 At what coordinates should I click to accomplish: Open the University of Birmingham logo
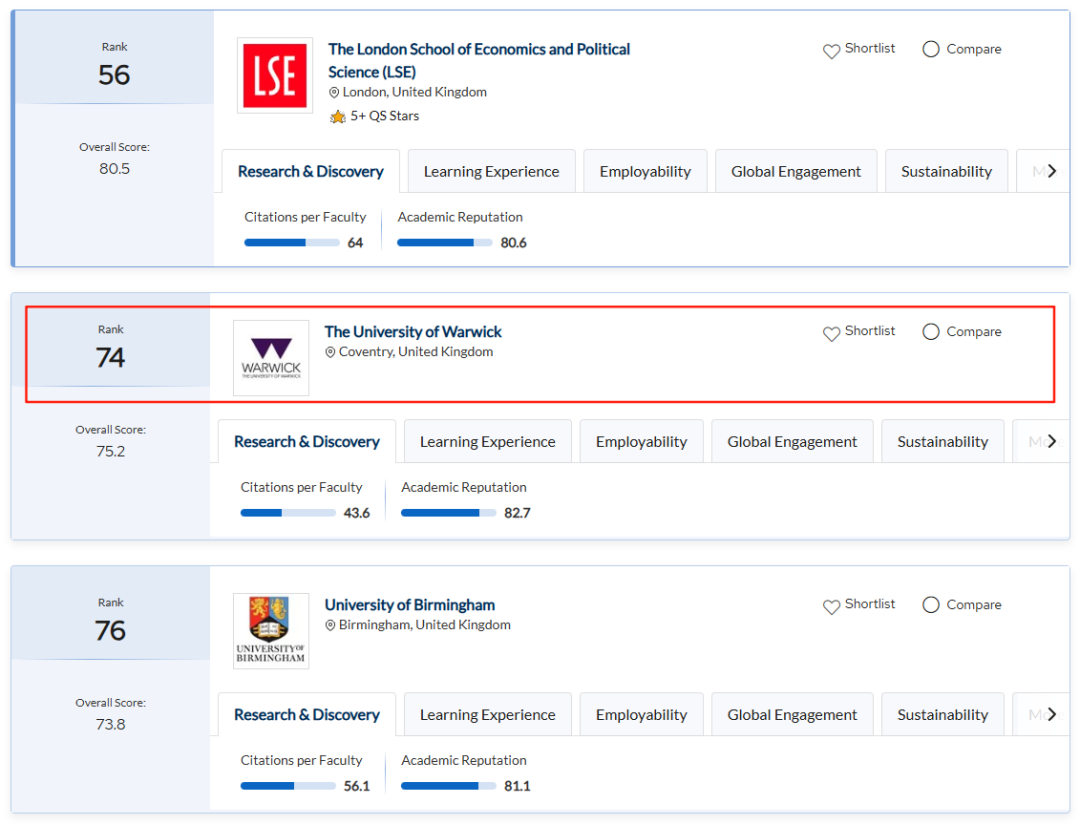[271, 631]
